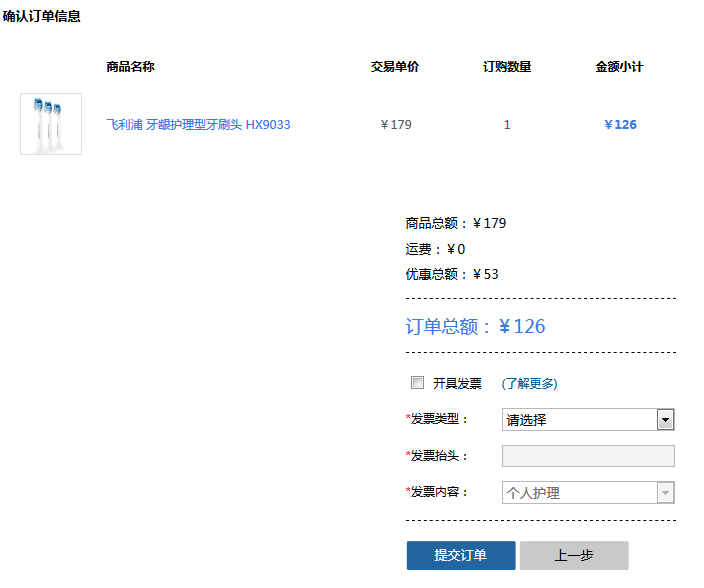
Task: Select the 优惠总额：¥53 line
Action: coord(452,274)
